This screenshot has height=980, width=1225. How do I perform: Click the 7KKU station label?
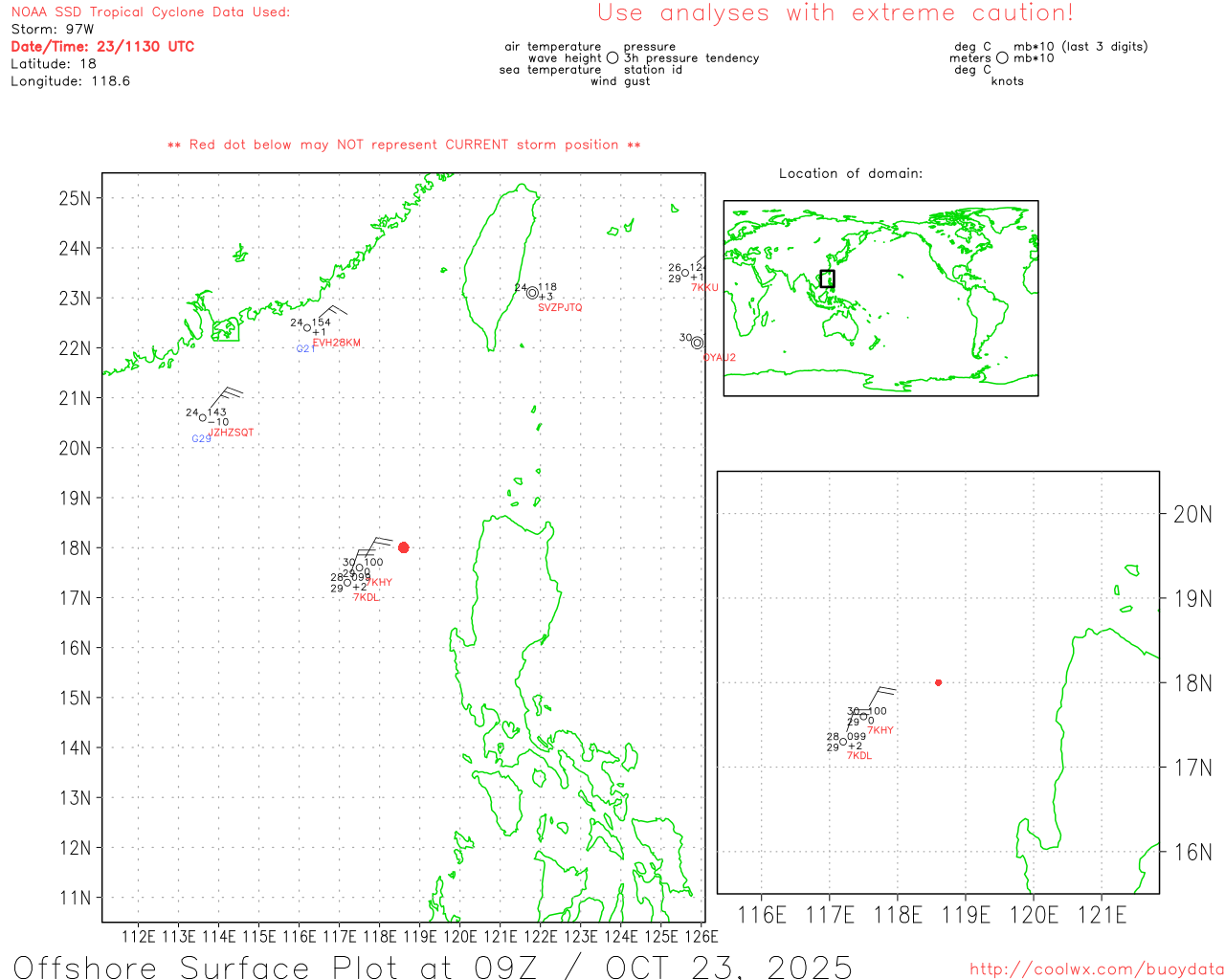point(704,287)
